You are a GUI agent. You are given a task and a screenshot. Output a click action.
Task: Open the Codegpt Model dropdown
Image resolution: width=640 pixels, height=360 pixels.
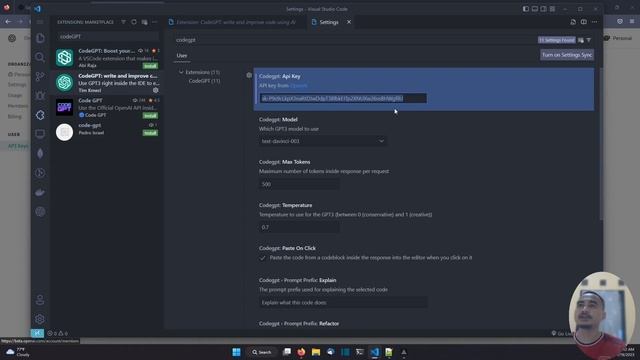click(x=323, y=141)
